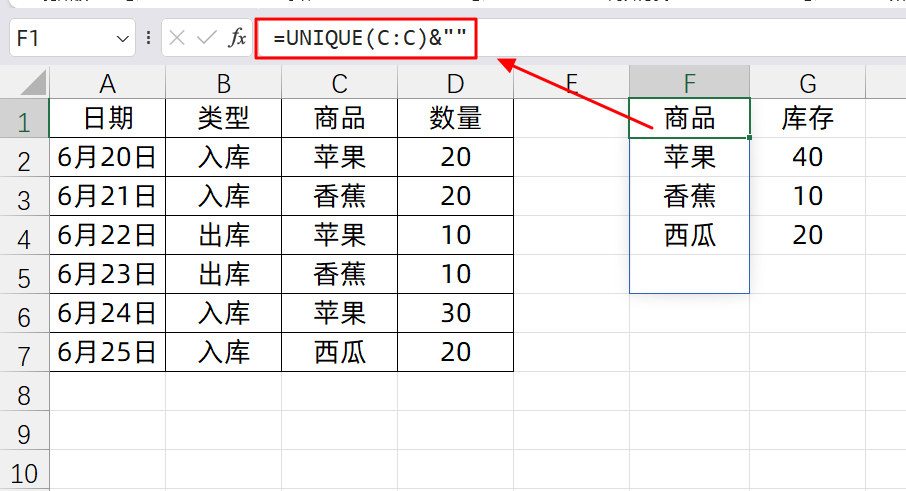Select row 7 header
This screenshot has width=906, height=491.
tap(24, 353)
